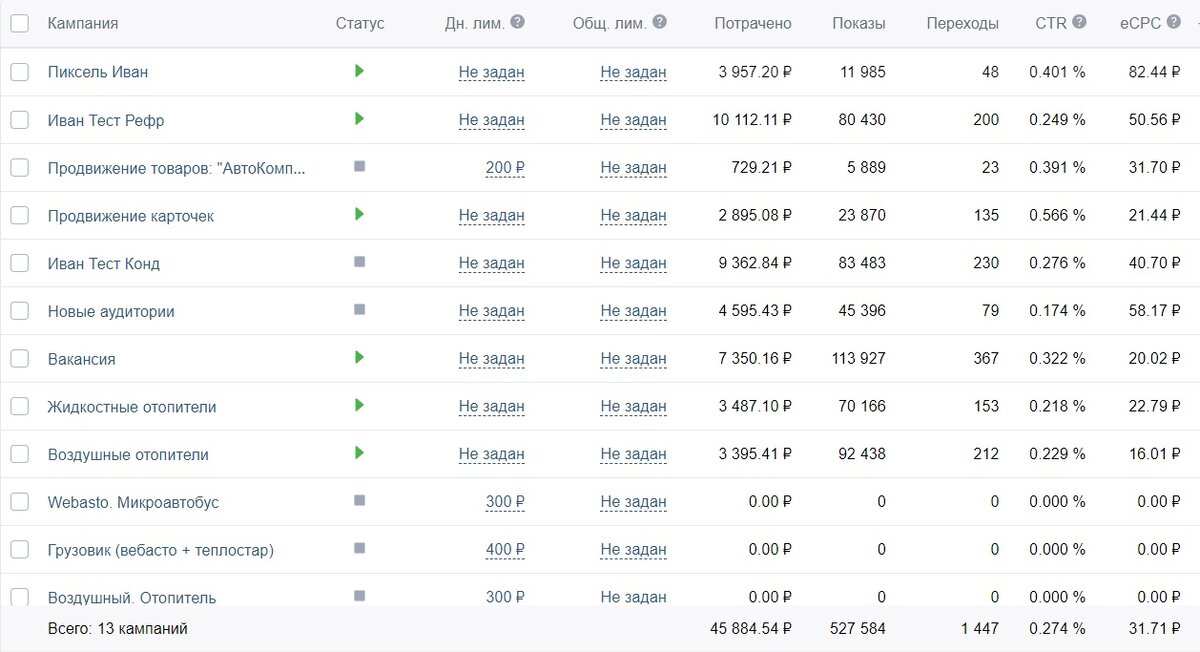Show help tooltip next to Дн. лим.
The height and width of the screenshot is (652, 1200).
tap(517, 22)
